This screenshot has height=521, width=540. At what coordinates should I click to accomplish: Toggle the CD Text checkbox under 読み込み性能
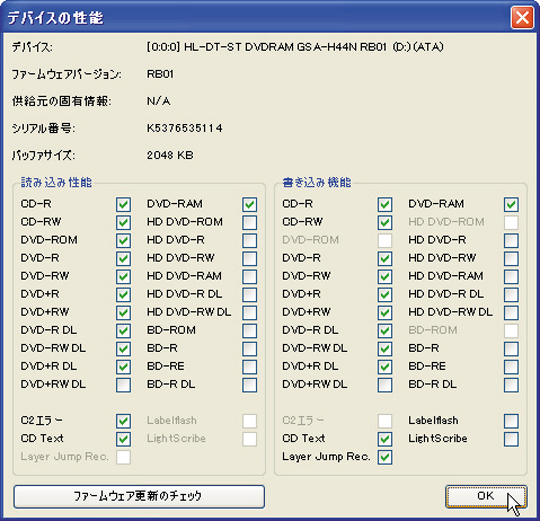pyautogui.click(x=123, y=439)
